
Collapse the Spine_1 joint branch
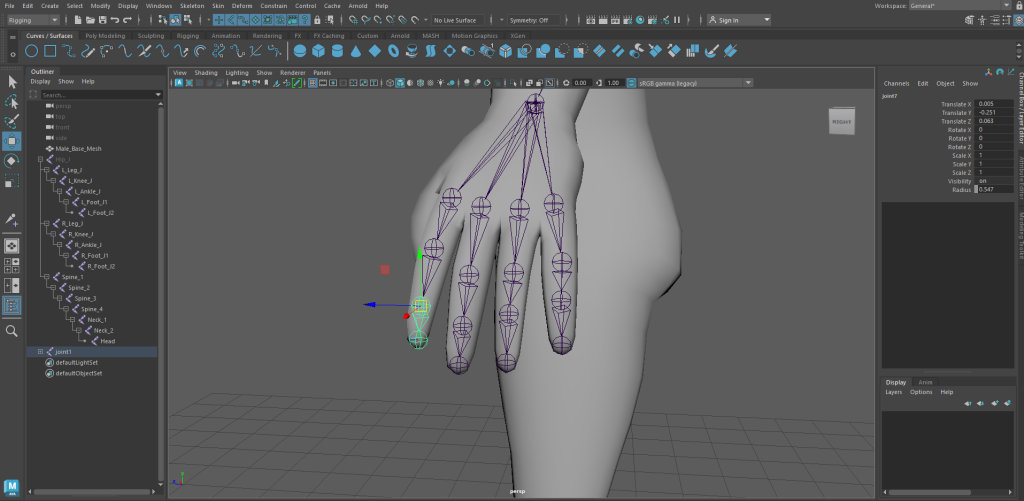46,277
